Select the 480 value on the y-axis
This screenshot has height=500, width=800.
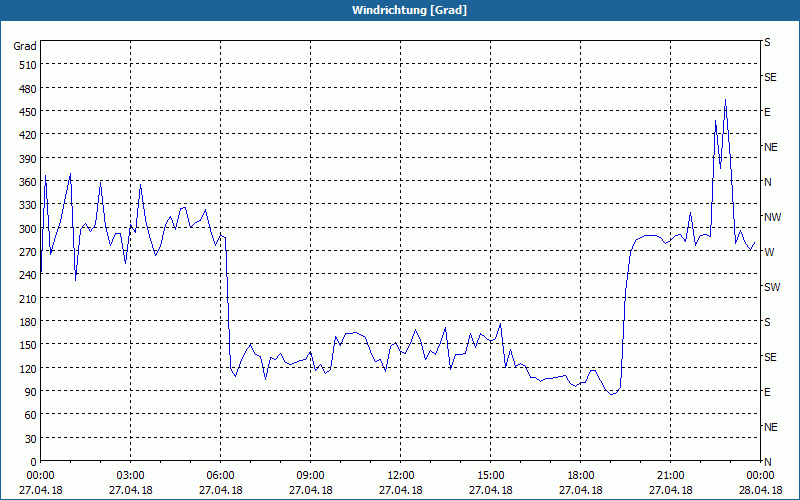click(x=28, y=89)
